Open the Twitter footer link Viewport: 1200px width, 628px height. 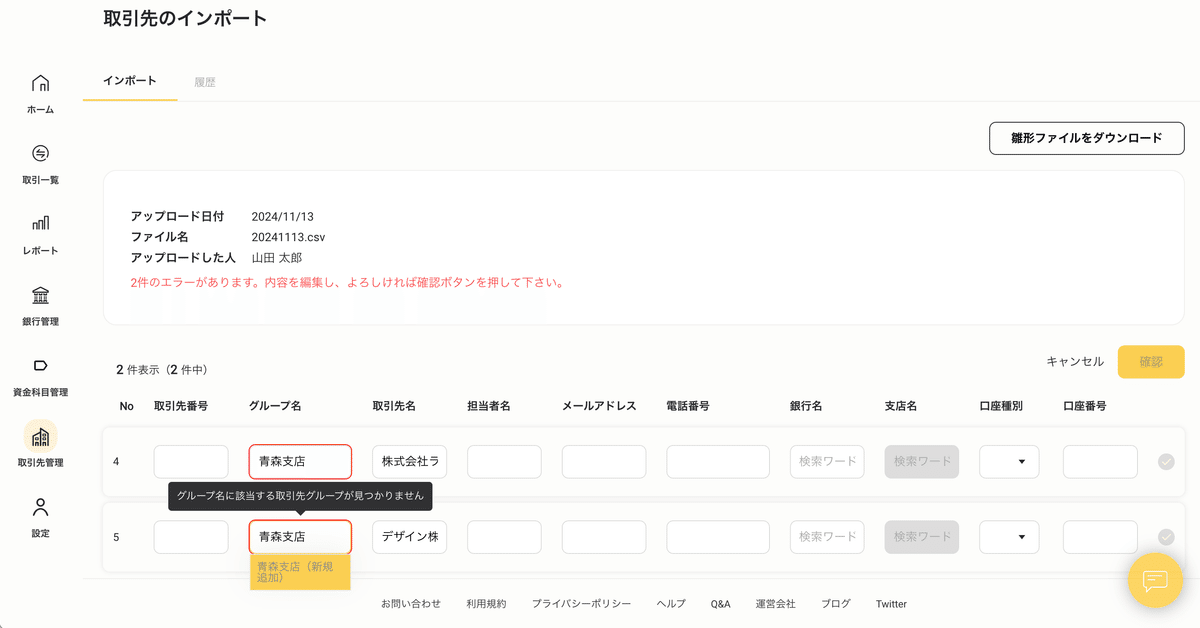coord(891,604)
